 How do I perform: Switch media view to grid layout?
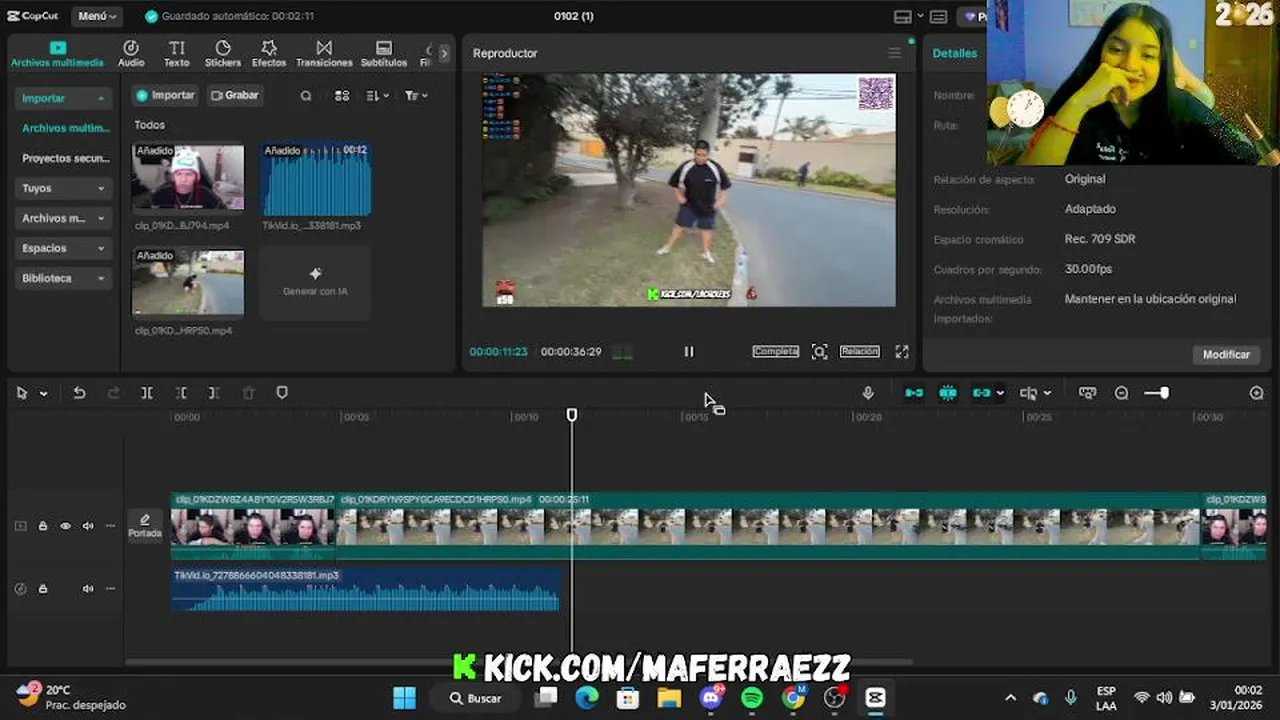coord(342,96)
